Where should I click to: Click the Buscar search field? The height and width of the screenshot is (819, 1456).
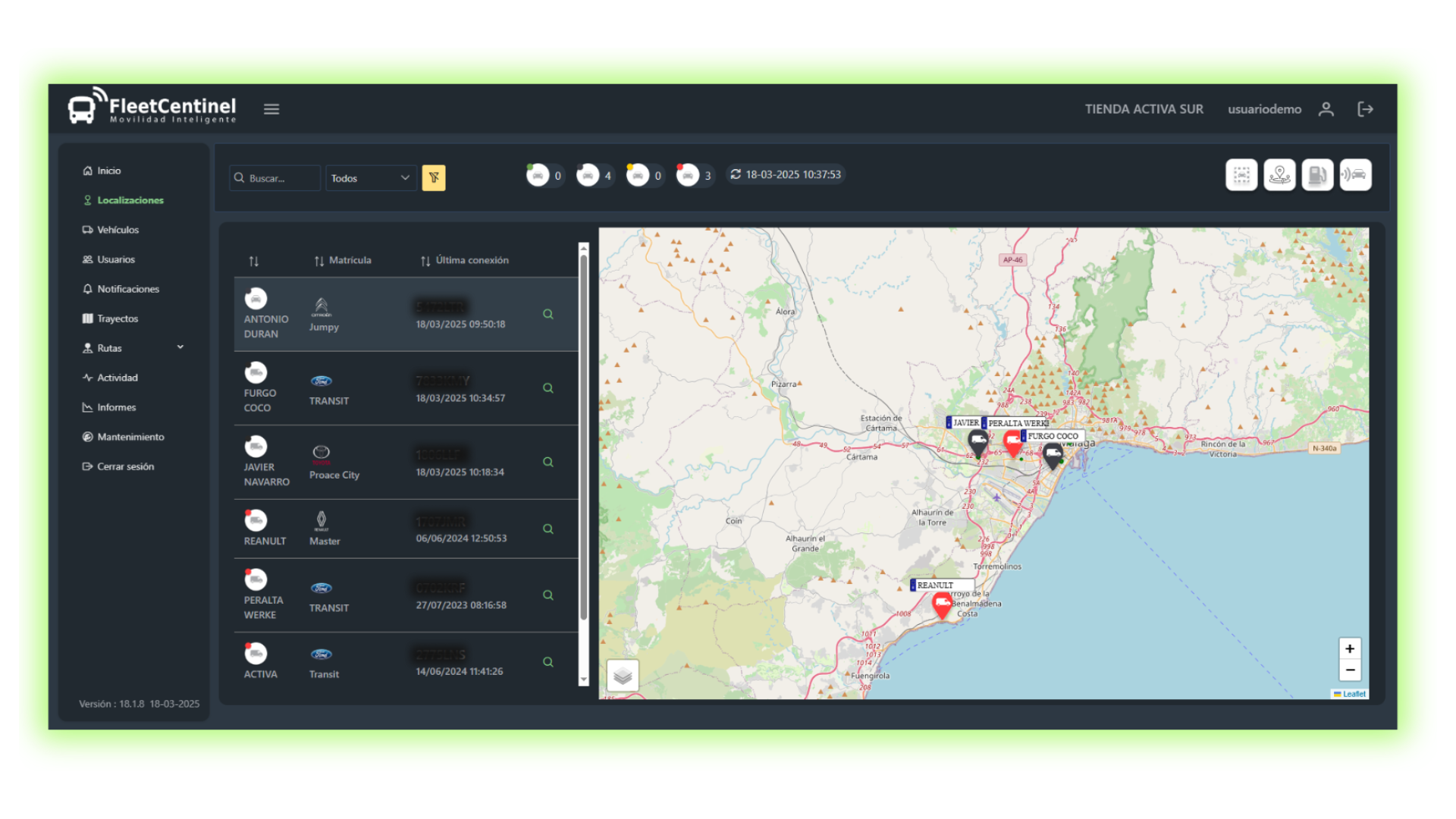[x=275, y=178]
